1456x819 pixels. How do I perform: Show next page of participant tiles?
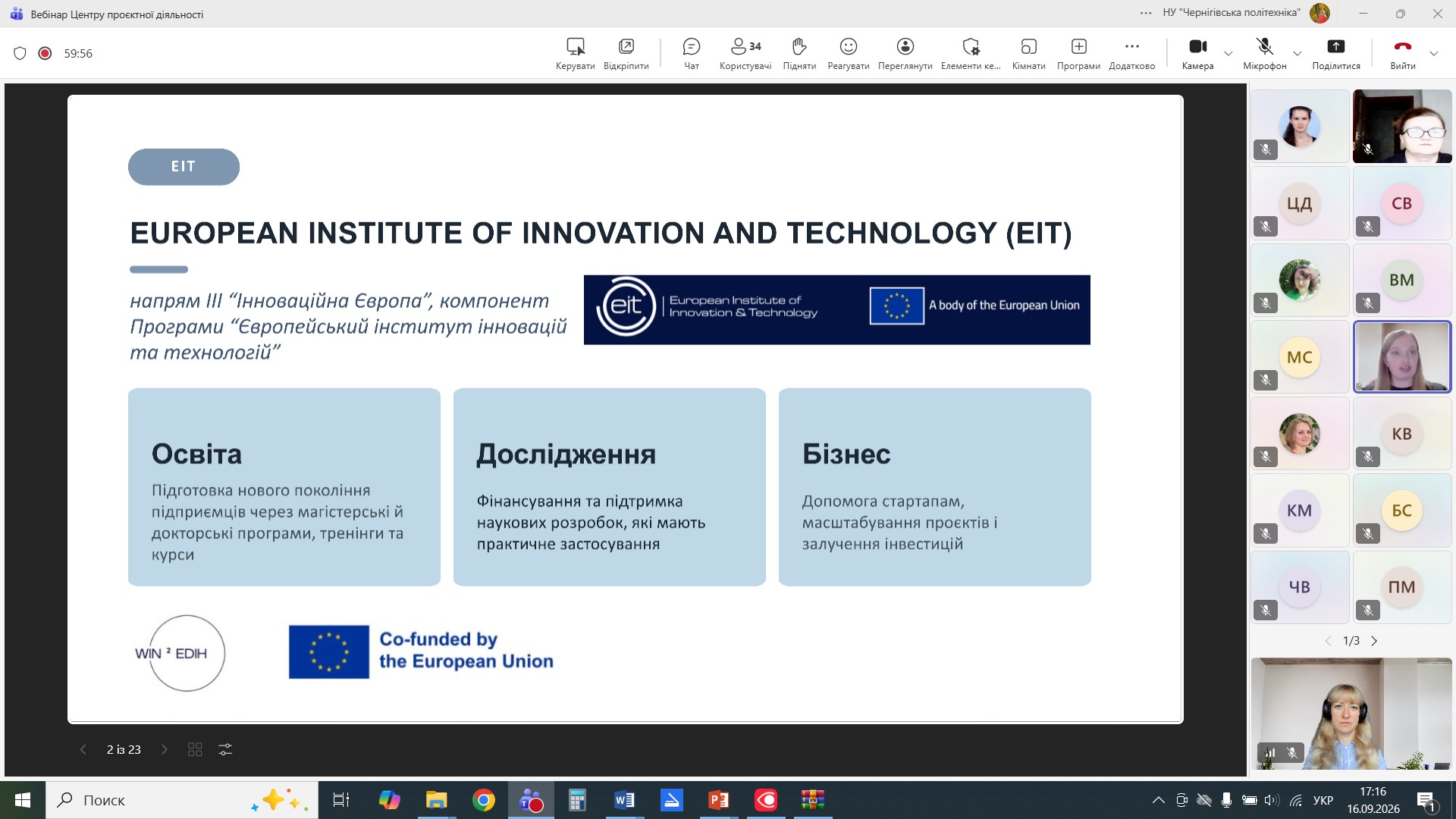[x=1374, y=641]
